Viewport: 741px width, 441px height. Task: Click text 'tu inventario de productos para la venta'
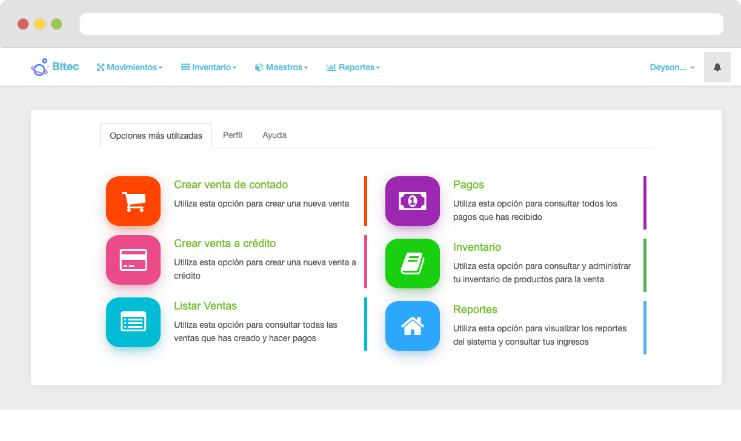coord(528,279)
